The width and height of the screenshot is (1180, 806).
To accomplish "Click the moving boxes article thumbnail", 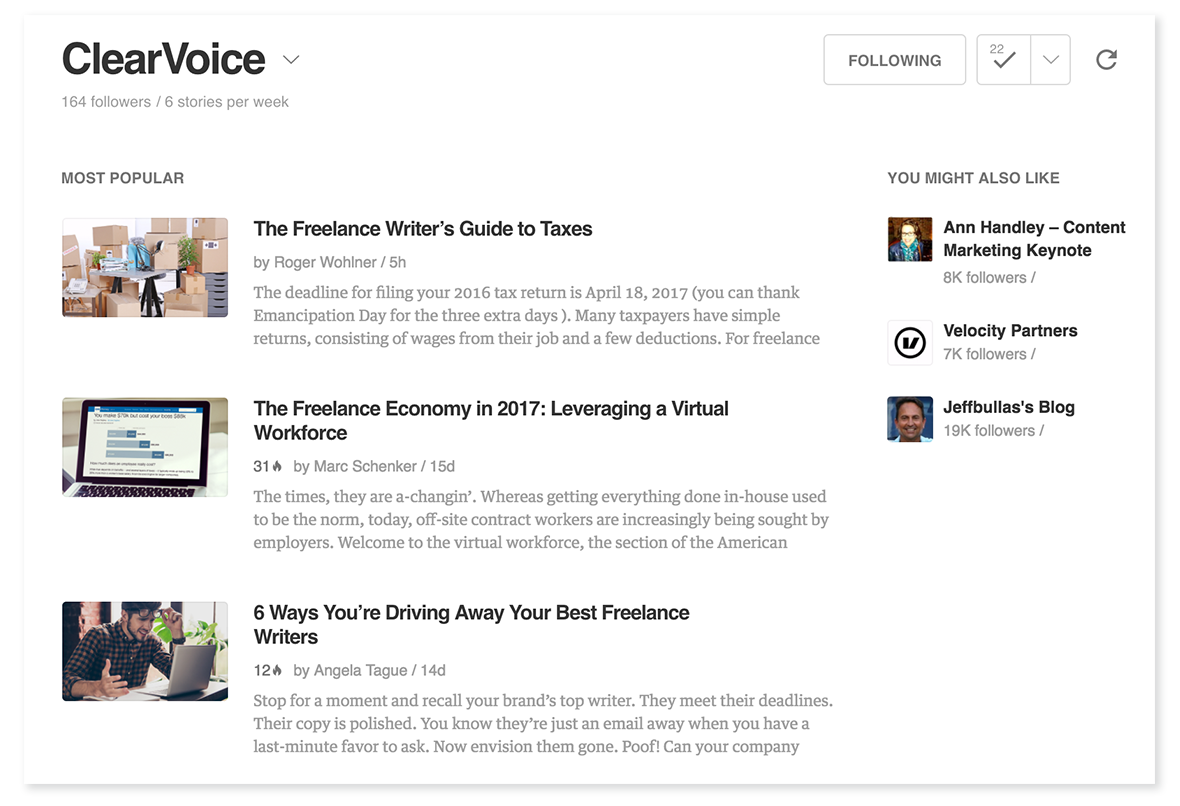I will (145, 267).
